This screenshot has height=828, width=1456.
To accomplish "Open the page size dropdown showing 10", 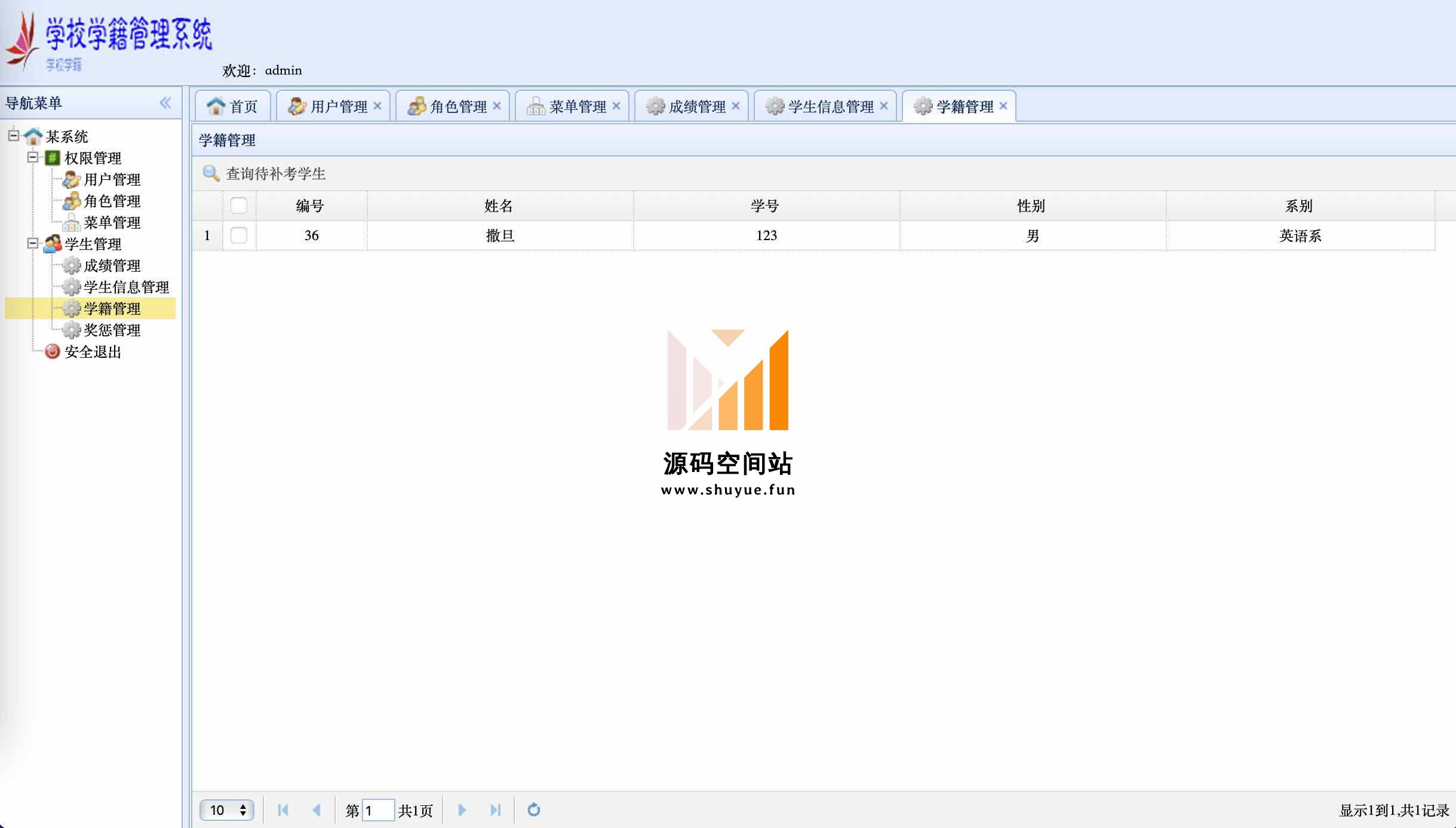I will pos(227,809).
